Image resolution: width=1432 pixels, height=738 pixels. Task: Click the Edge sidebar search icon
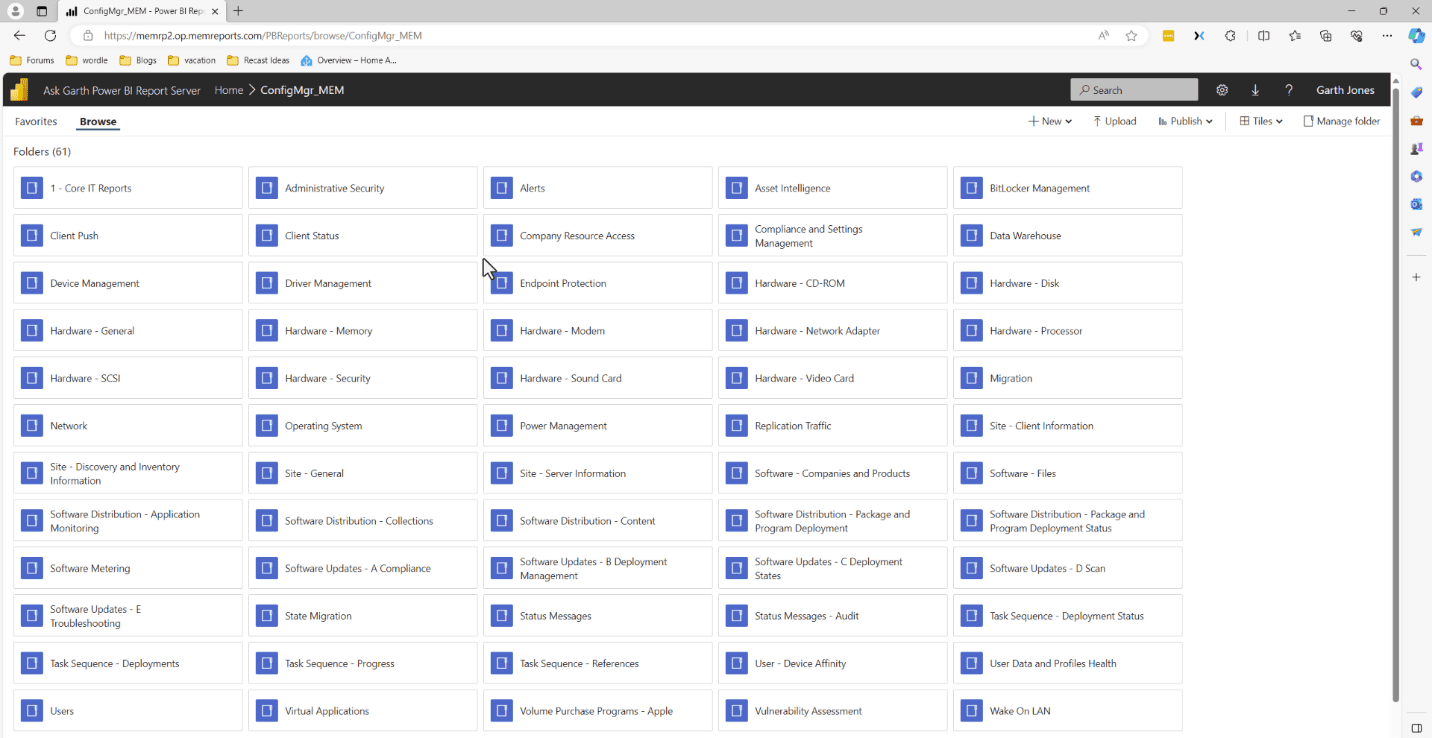point(1416,64)
